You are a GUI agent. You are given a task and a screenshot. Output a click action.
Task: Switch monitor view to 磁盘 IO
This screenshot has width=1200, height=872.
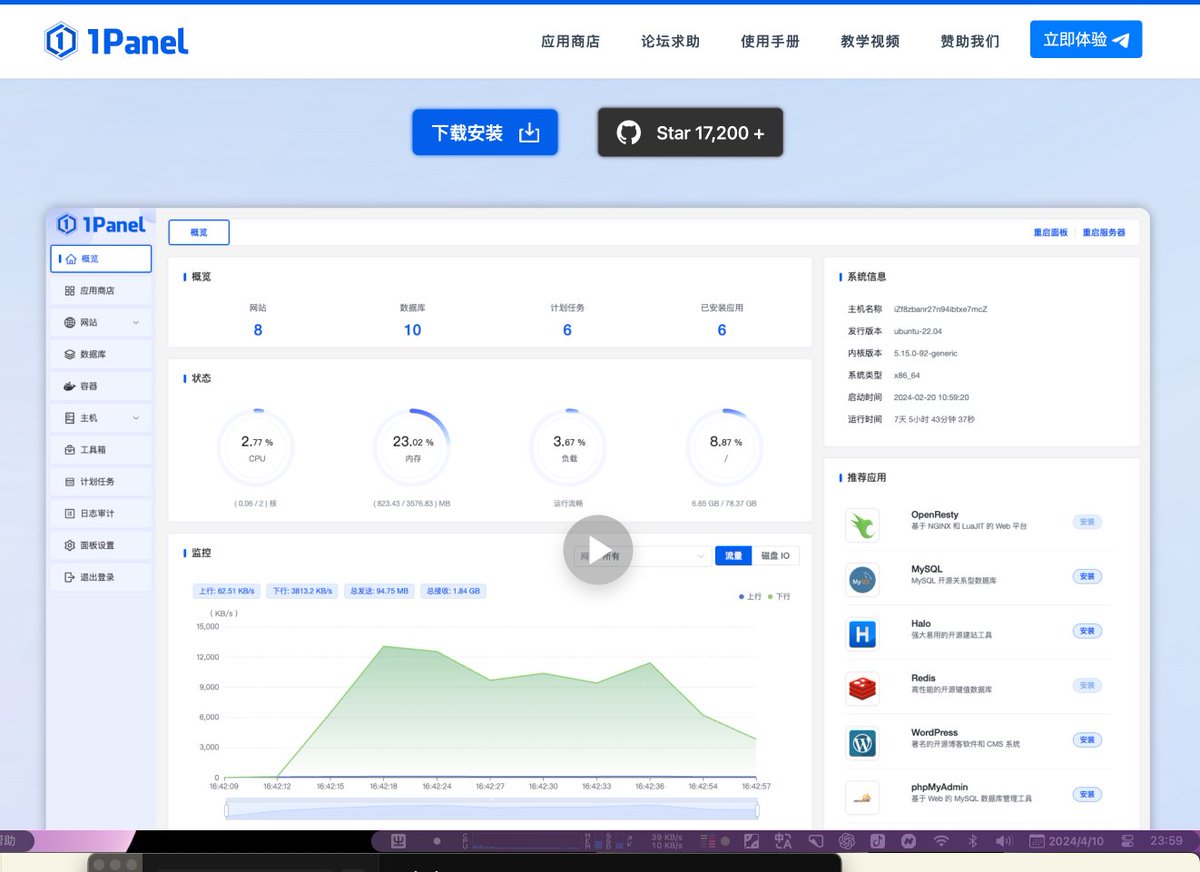(x=776, y=556)
